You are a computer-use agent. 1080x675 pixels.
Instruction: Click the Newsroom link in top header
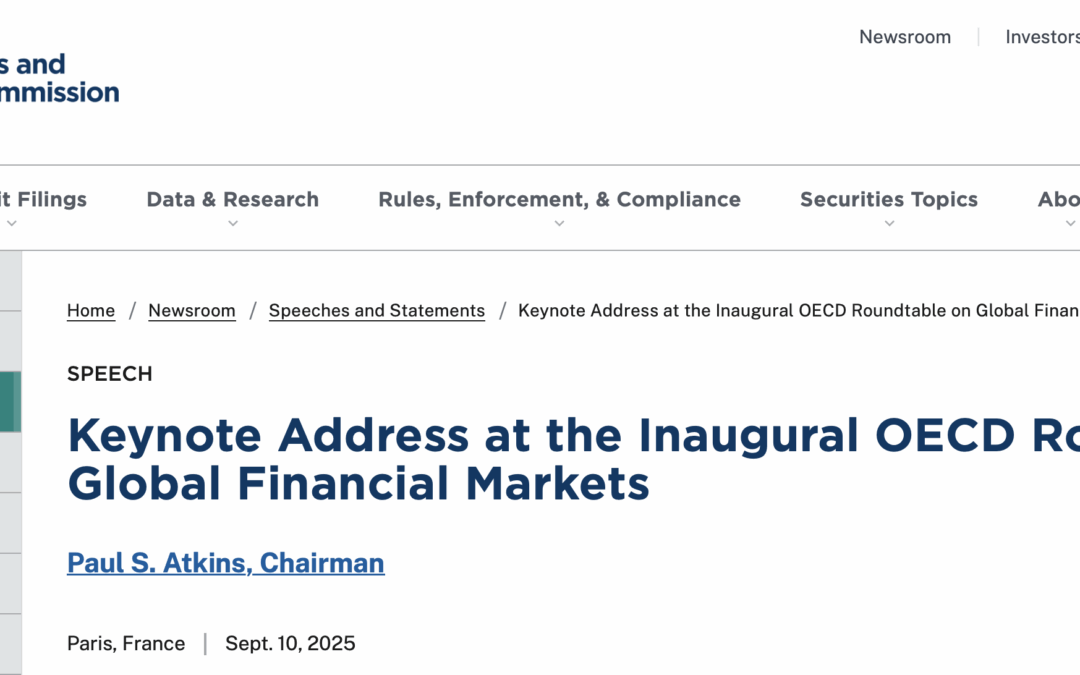tap(905, 37)
